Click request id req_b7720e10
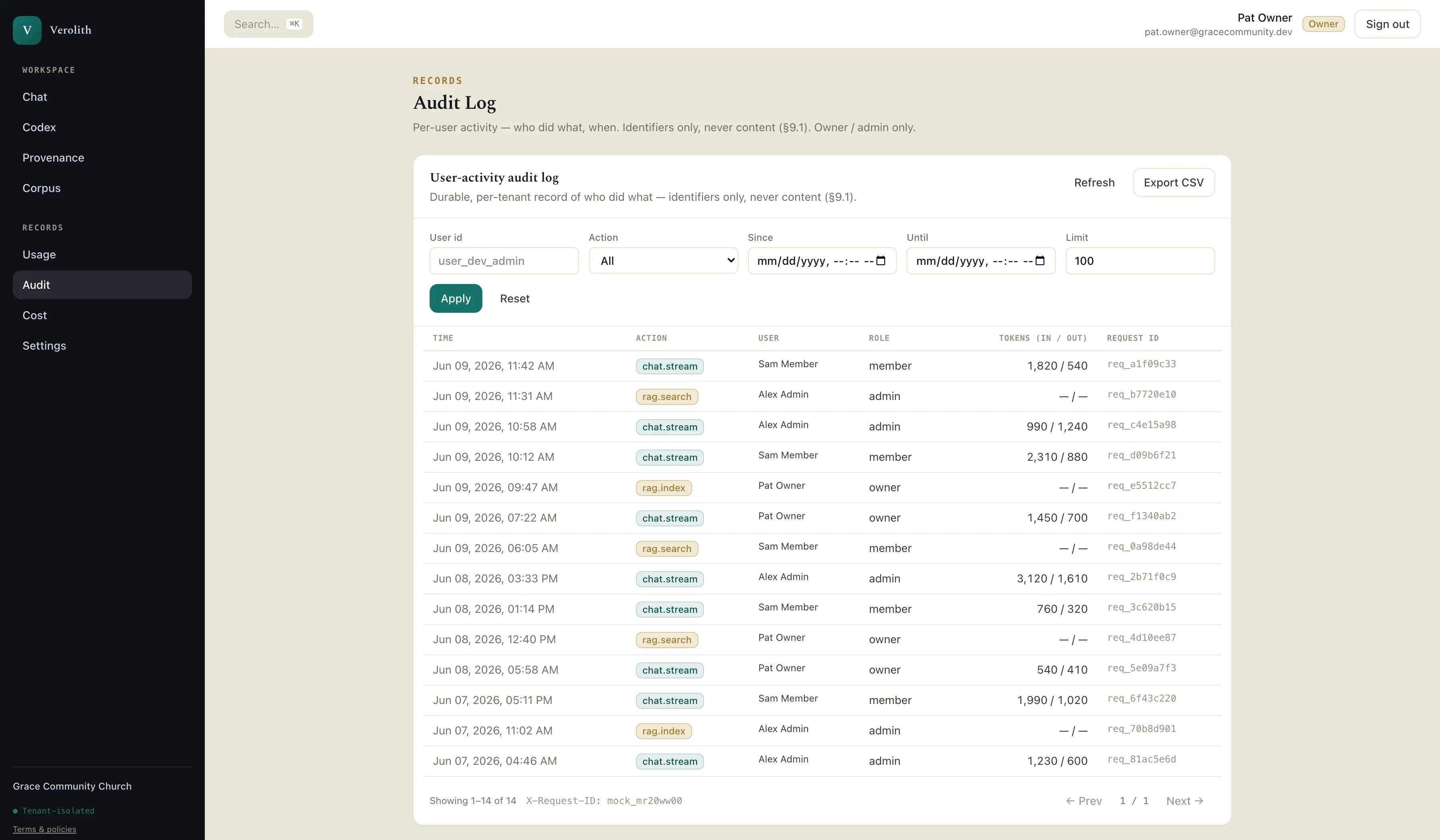The image size is (1440, 840). (x=1142, y=394)
